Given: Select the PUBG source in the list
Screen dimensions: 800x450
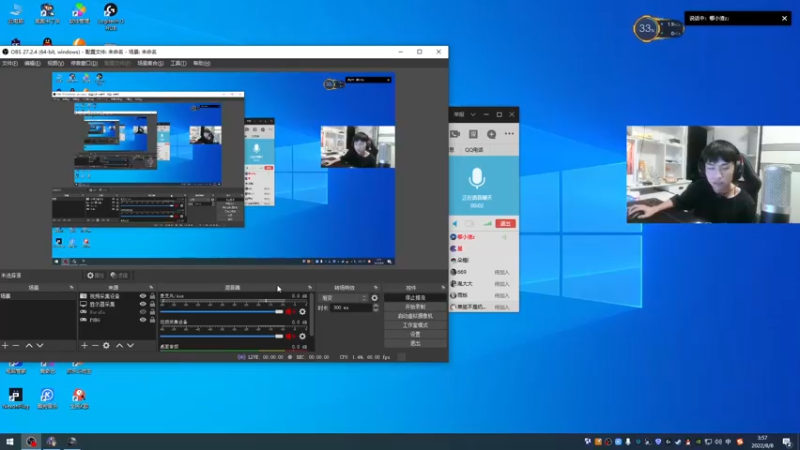Looking at the screenshot, I should point(95,320).
